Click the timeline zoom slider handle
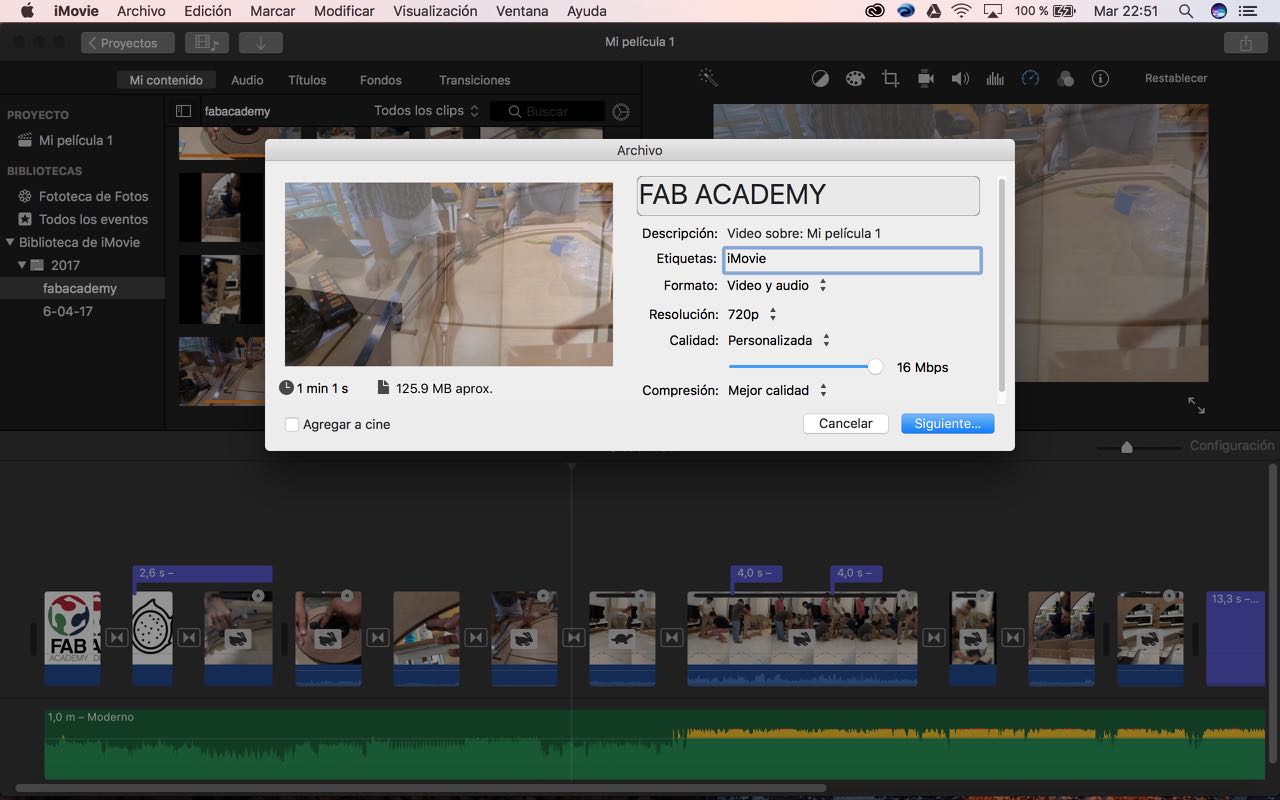The height and width of the screenshot is (800, 1280). (x=1127, y=447)
